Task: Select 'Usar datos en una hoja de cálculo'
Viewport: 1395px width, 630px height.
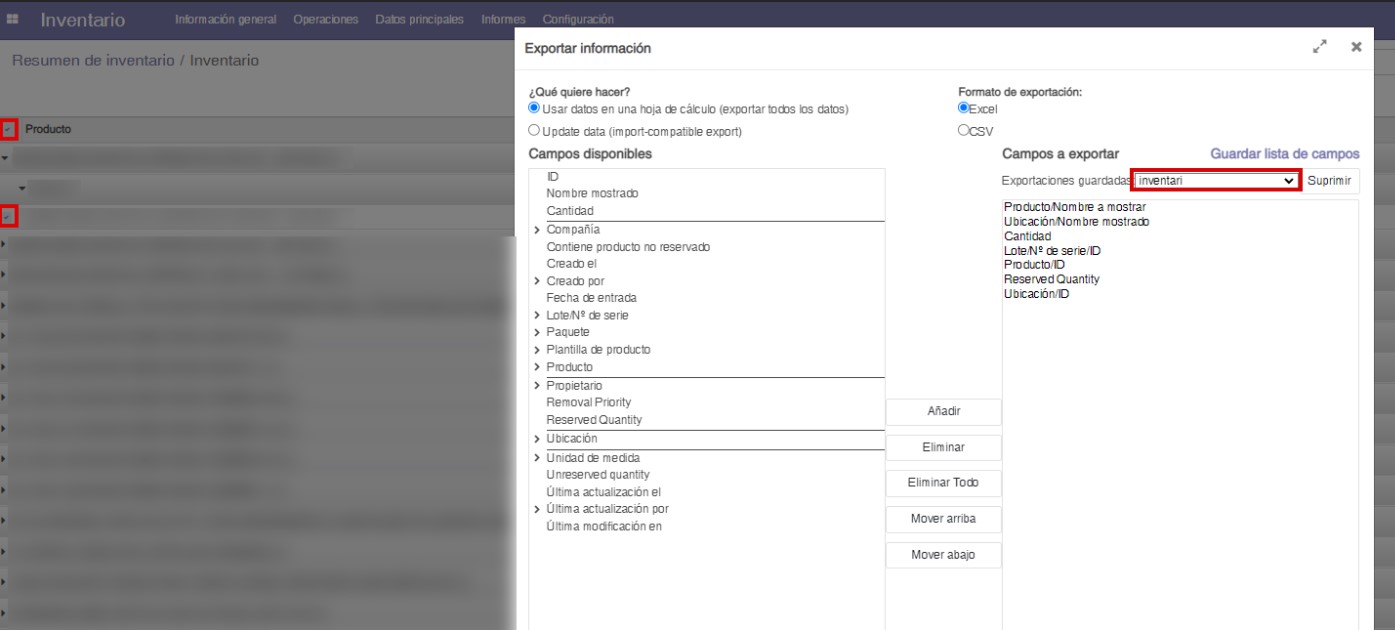Action: 534,108
